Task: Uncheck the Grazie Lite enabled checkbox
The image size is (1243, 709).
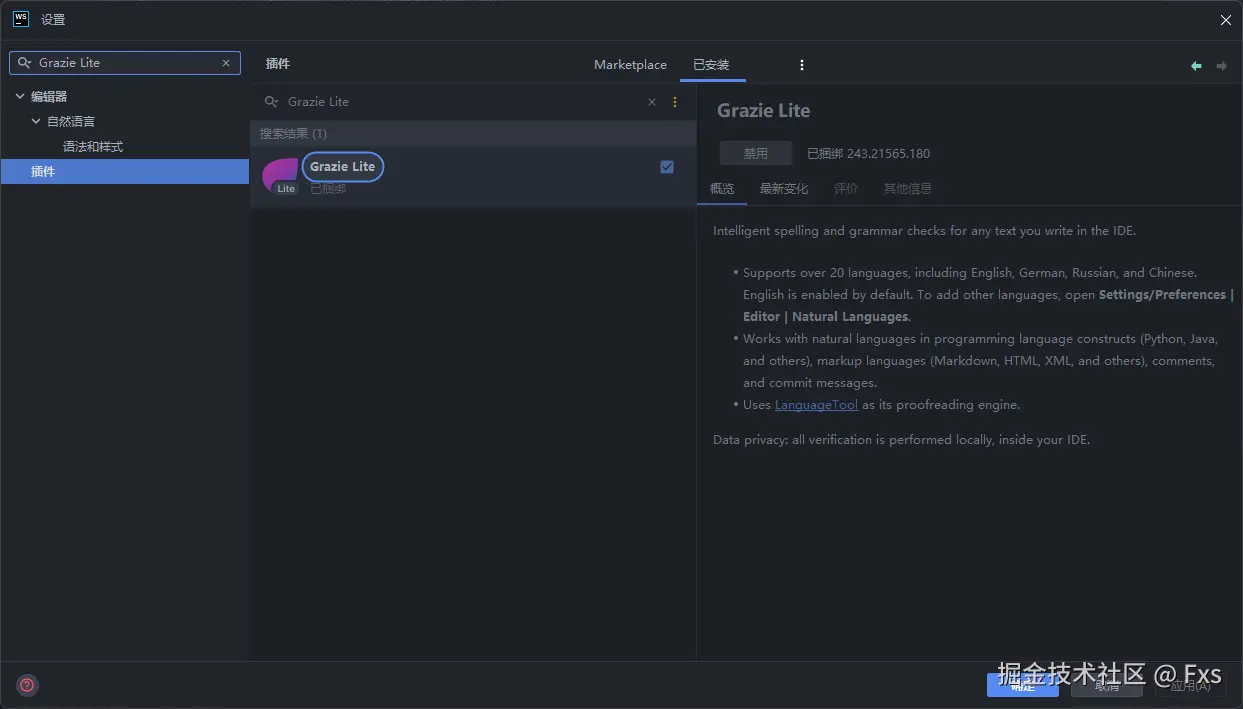Action: [667, 167]
